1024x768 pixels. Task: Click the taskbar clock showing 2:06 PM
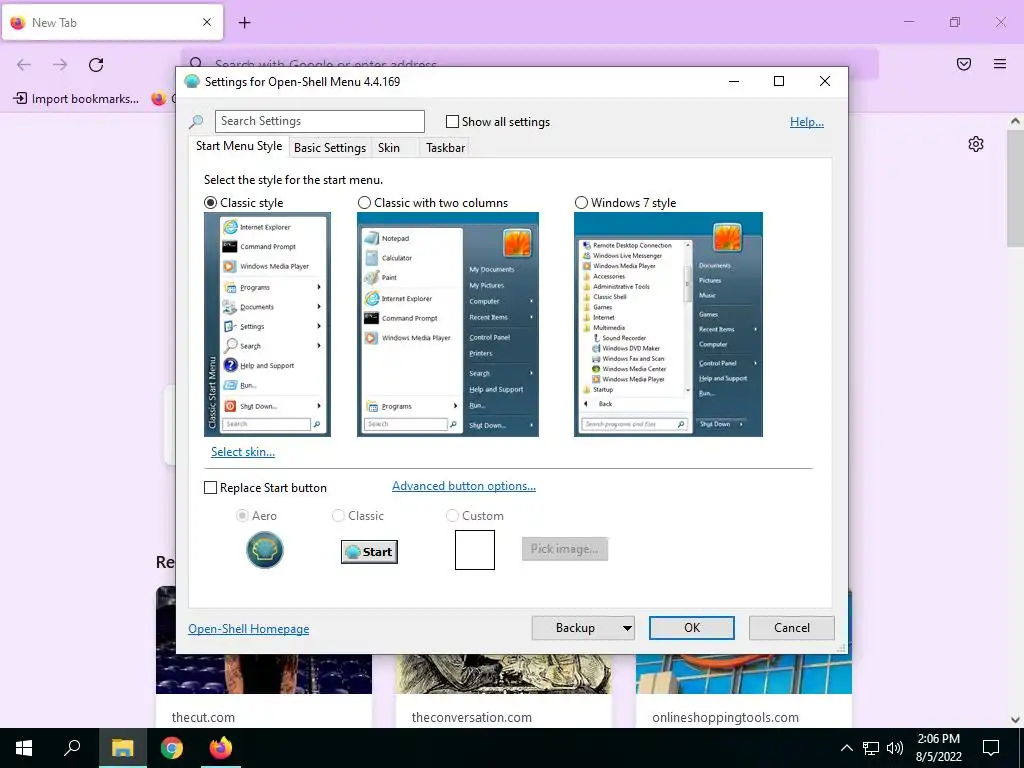(938, 748)
